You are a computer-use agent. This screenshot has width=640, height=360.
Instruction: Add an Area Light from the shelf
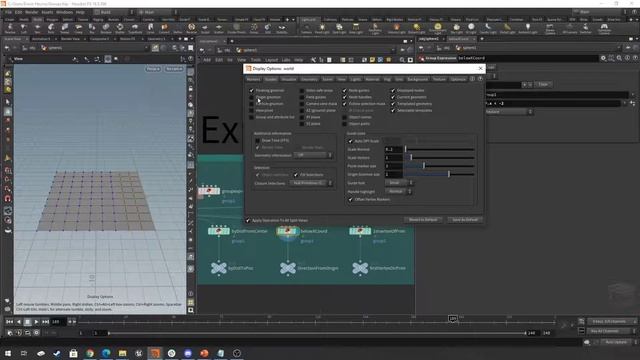point(356,29)
